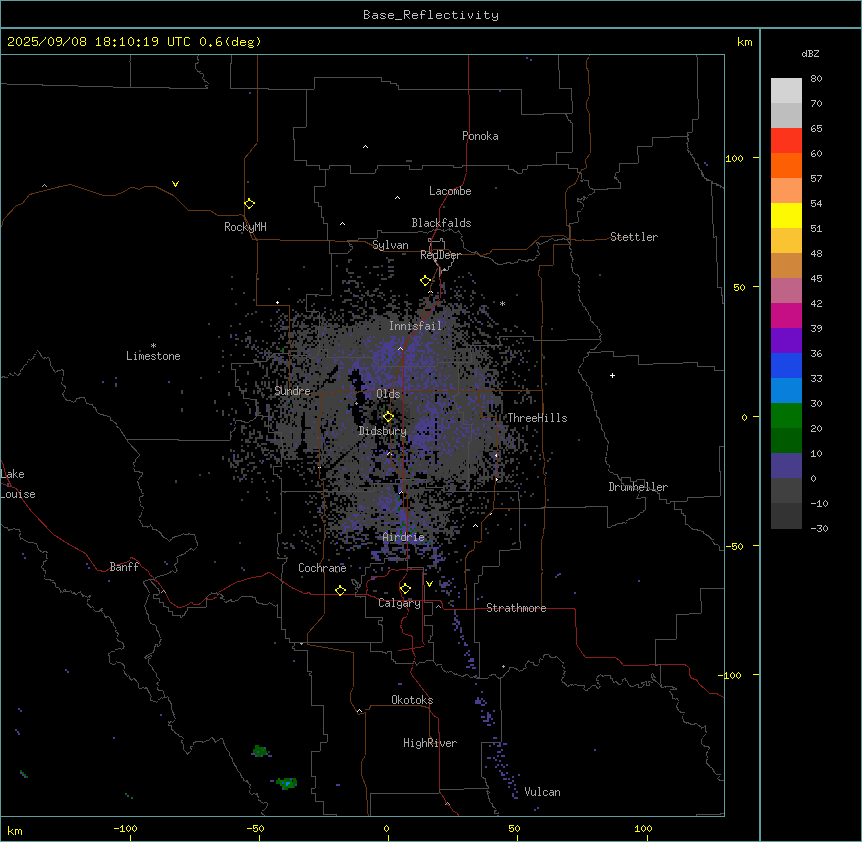Click the asterisk marker above Limestone
The height and width of the screenshot is (842, 862).
153,346
